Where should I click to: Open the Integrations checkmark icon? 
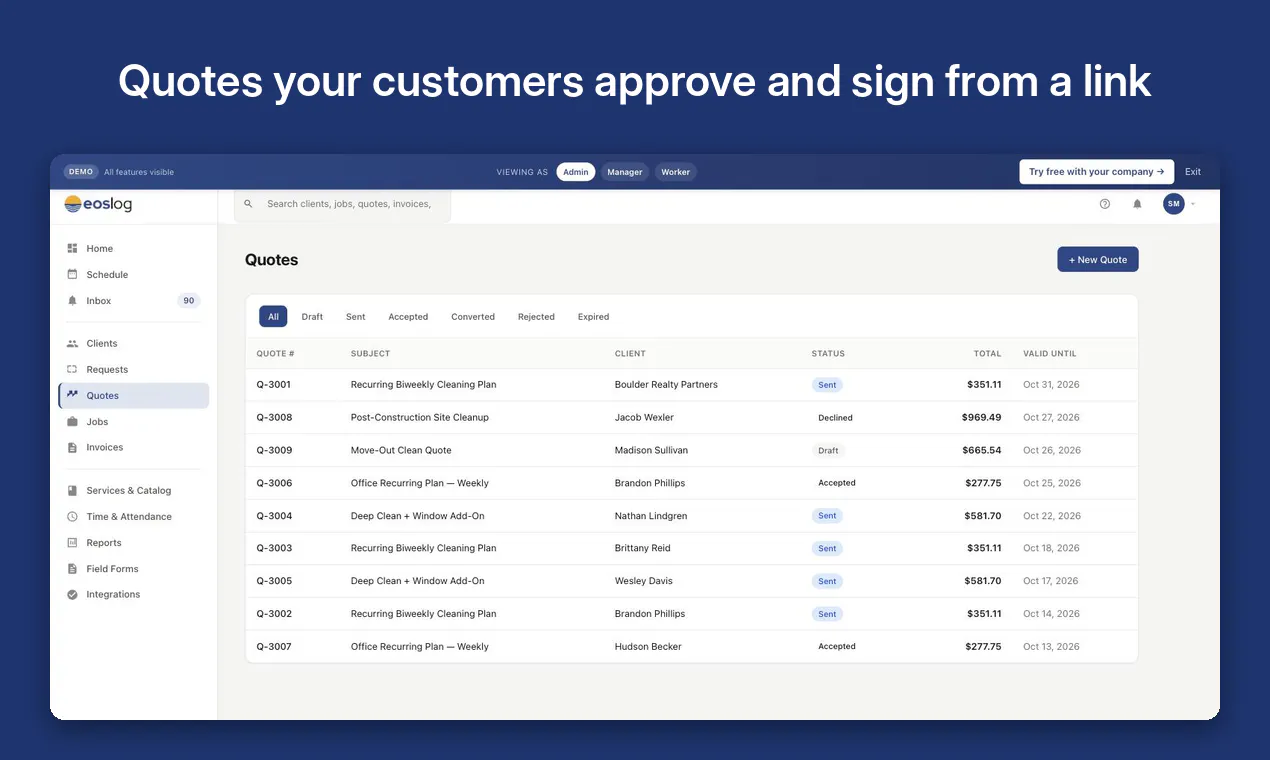(x=72, y=594)
